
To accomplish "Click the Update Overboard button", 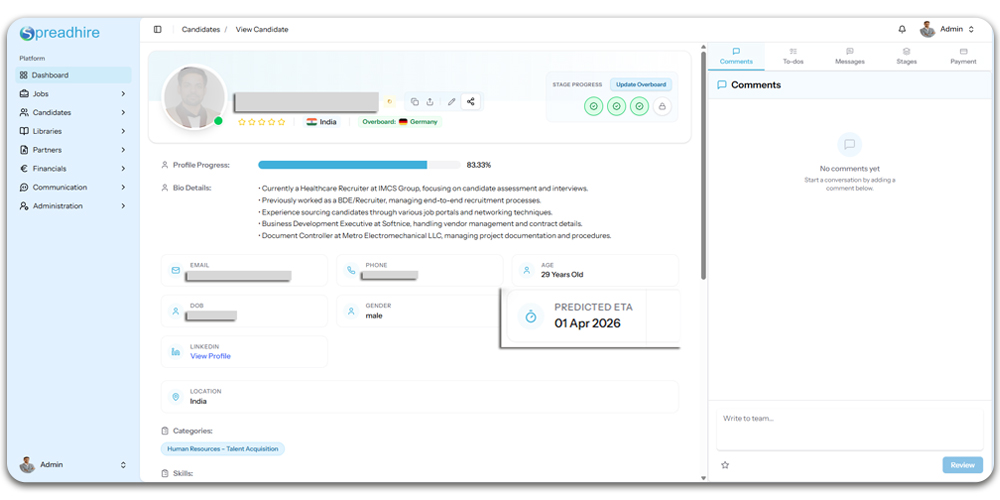I will [x=641, y=85].
